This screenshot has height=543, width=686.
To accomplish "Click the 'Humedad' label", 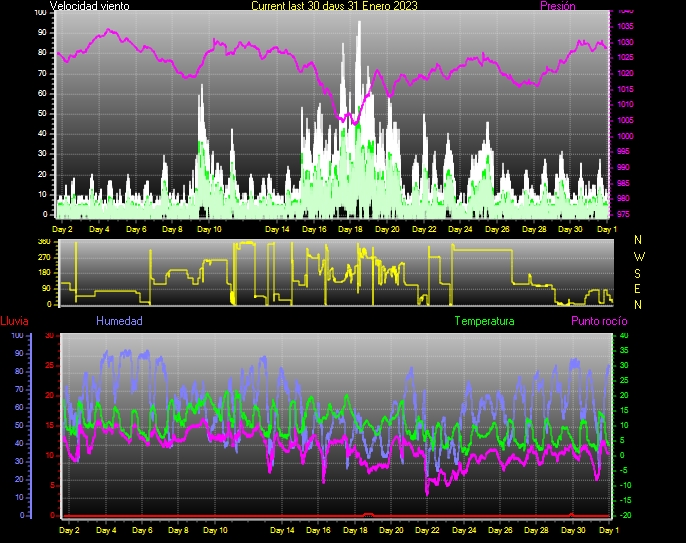I will (x=119, y=321).
